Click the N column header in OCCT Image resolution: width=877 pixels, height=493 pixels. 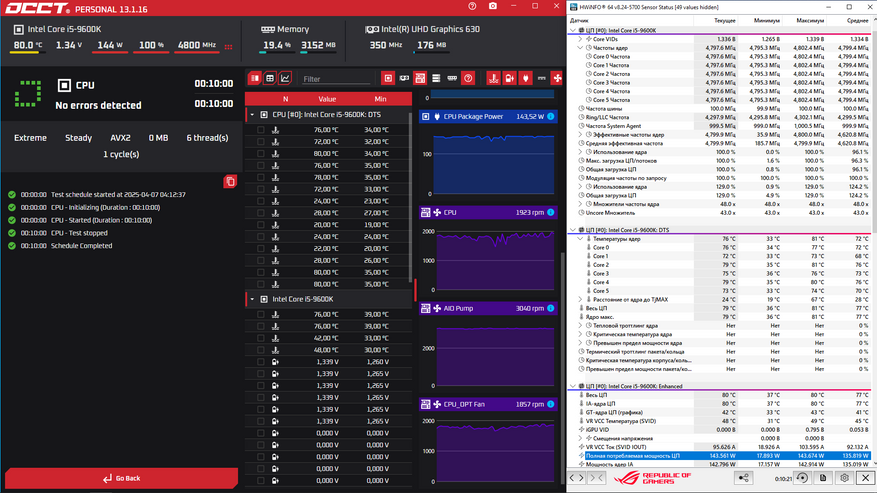[285, 99]
